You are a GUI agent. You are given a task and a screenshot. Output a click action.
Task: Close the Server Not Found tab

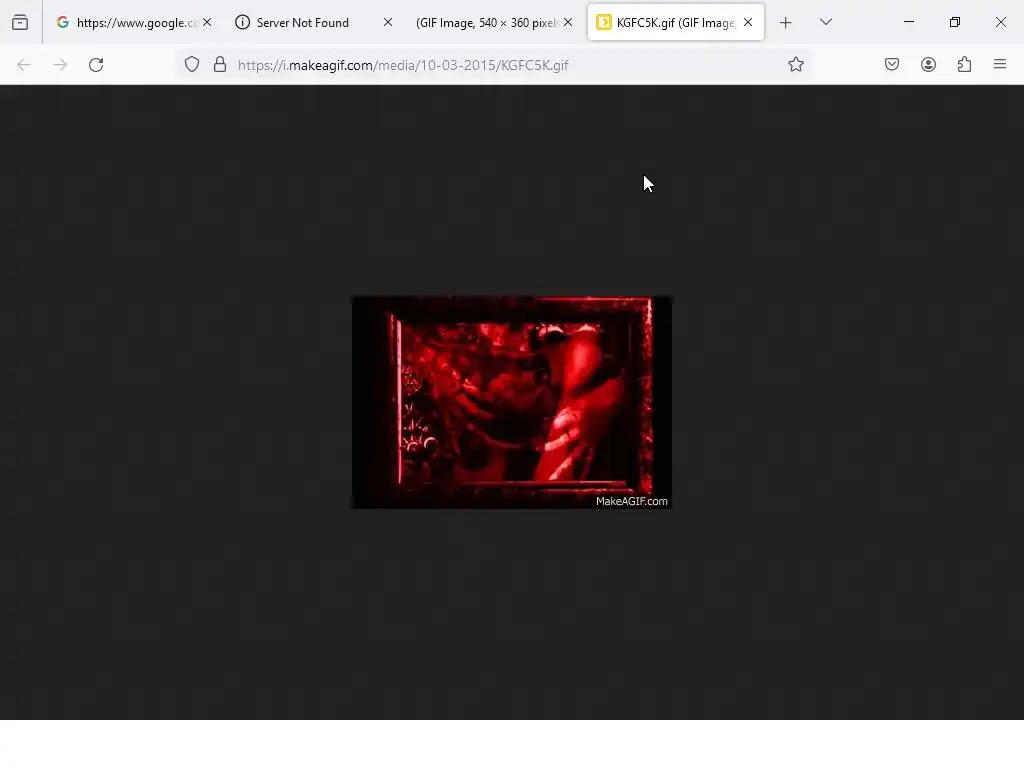388,22
